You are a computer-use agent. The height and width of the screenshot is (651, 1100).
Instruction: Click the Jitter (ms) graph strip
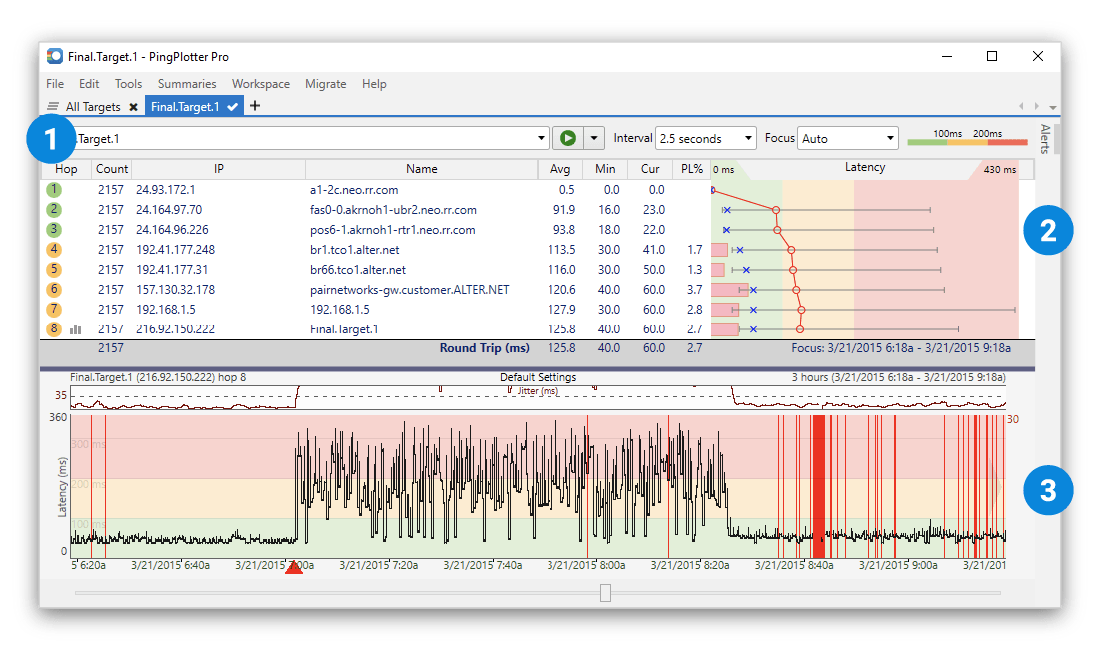click(538, 397)
